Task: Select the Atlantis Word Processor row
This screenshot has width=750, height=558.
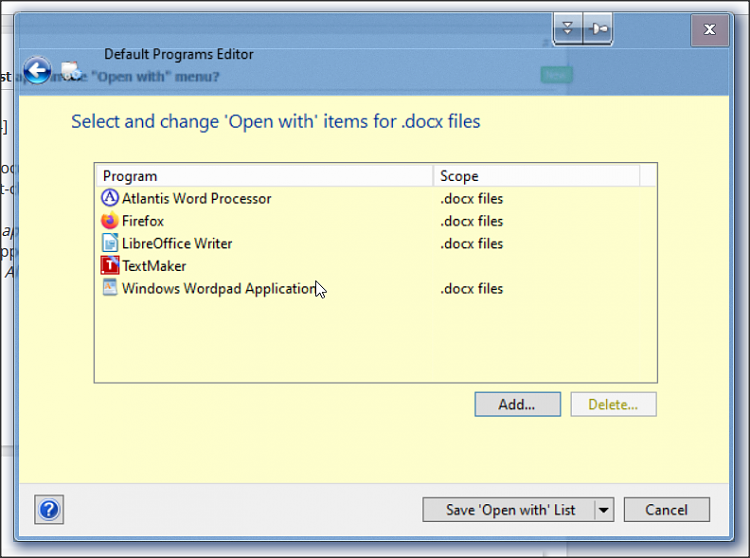Action: pos(375,198)
